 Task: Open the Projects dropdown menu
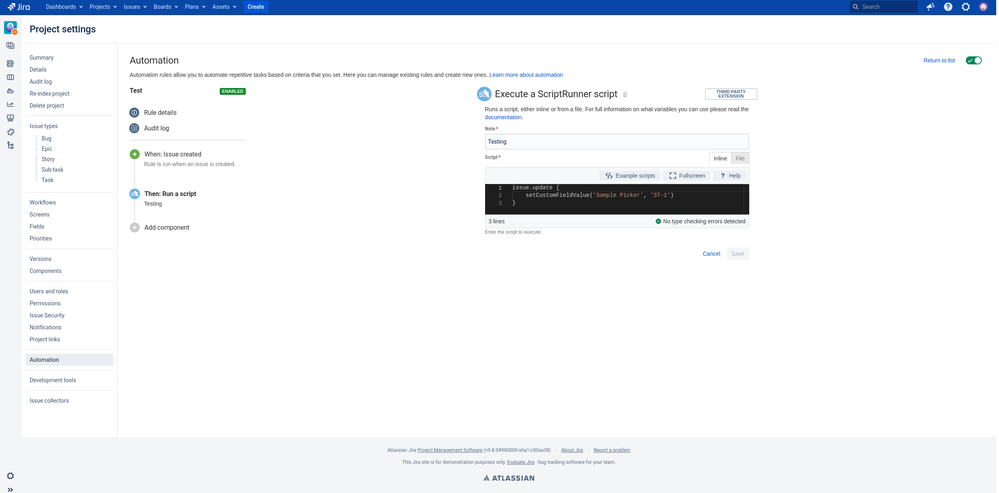click(x=103, y=7)
